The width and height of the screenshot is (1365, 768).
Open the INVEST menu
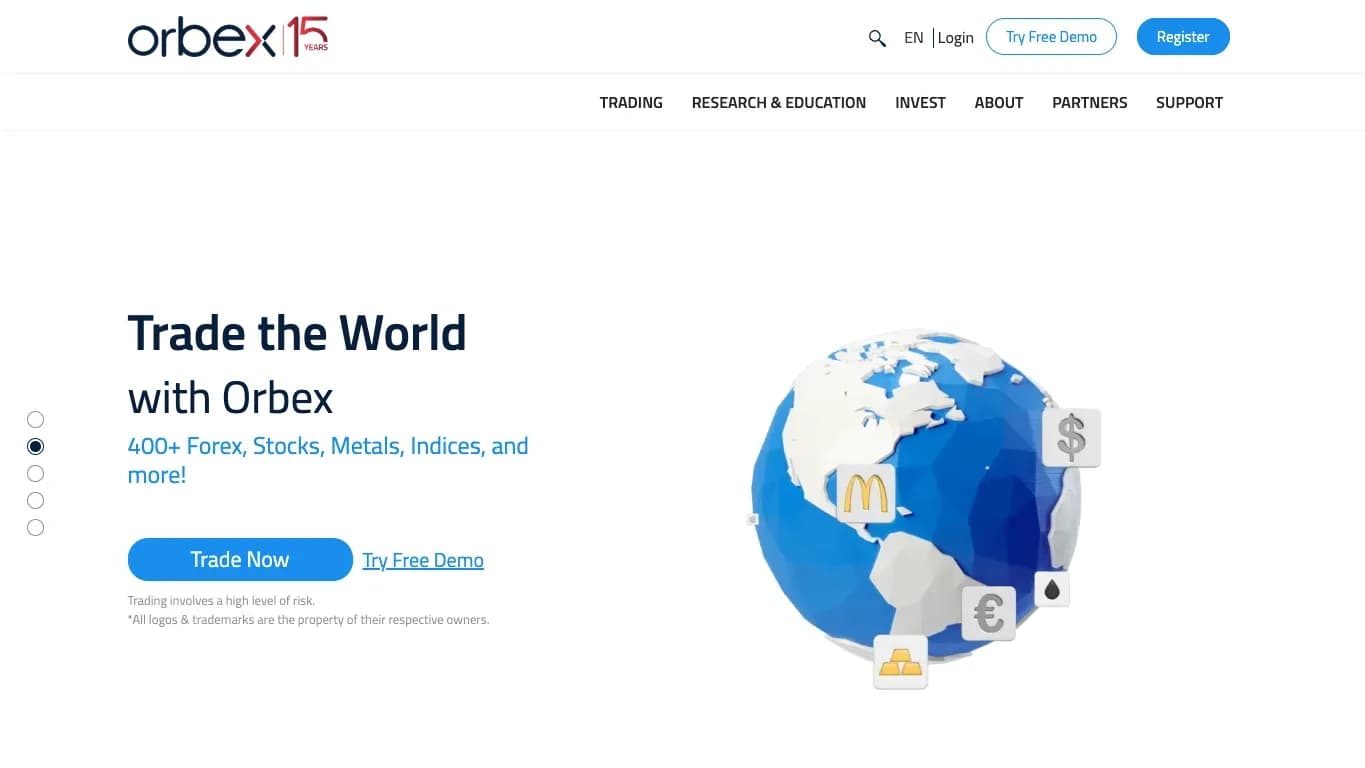tap(920, 102)
